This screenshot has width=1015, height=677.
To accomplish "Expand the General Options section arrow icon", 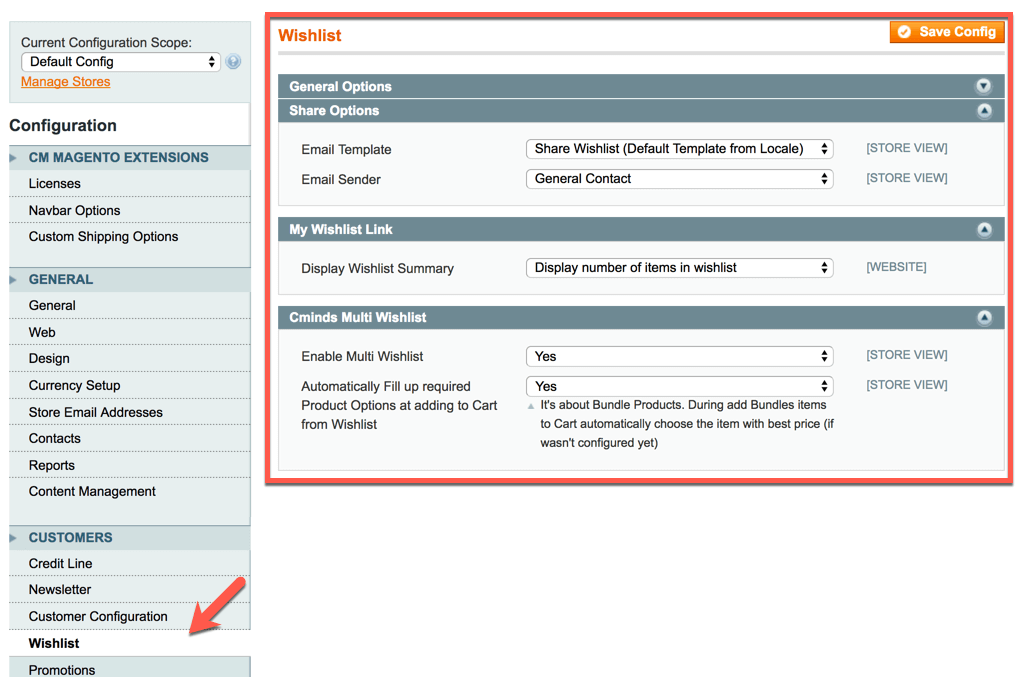I will click(x=983, y=87).
